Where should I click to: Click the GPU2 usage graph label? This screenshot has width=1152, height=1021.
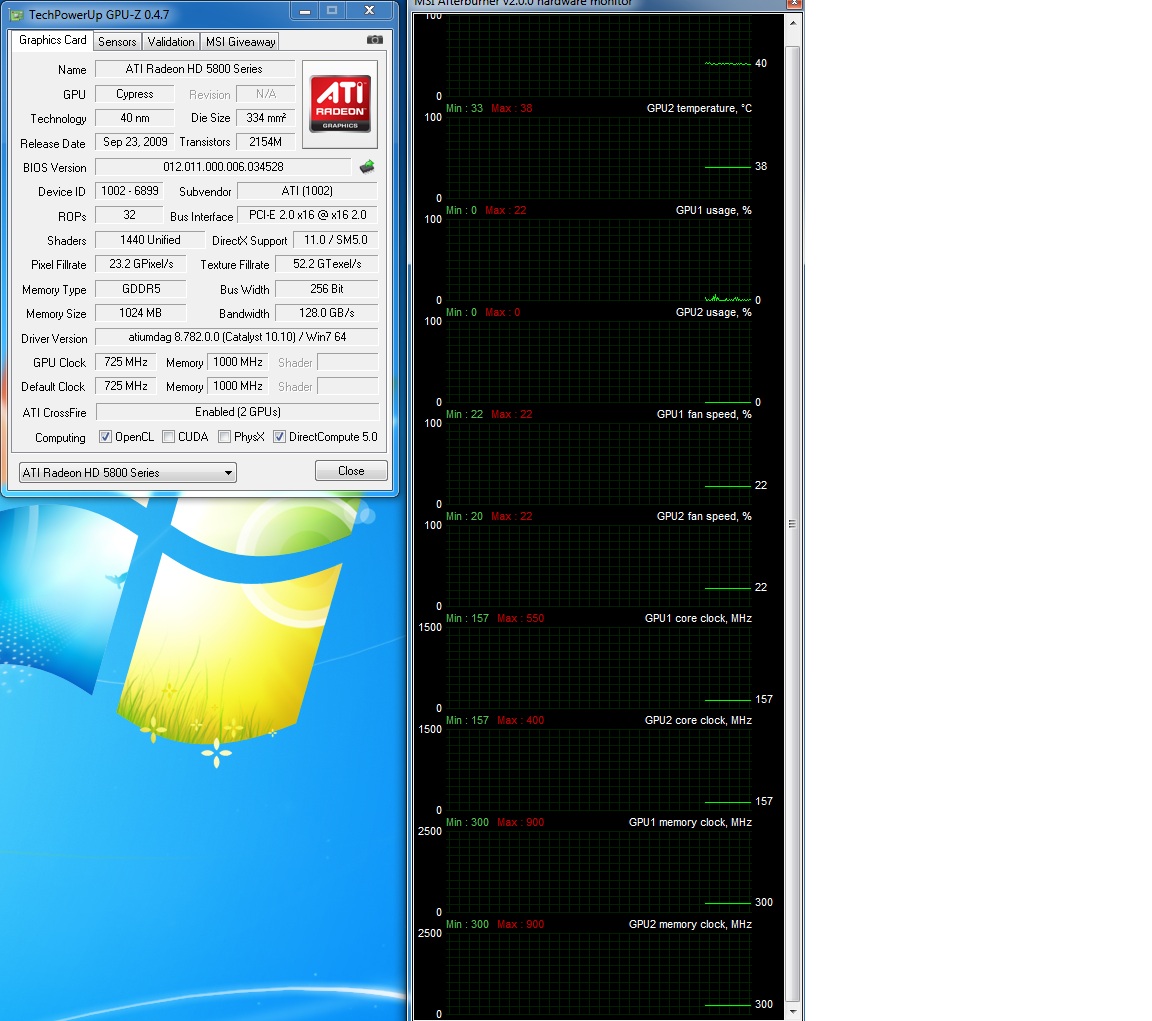click(713, 312)
